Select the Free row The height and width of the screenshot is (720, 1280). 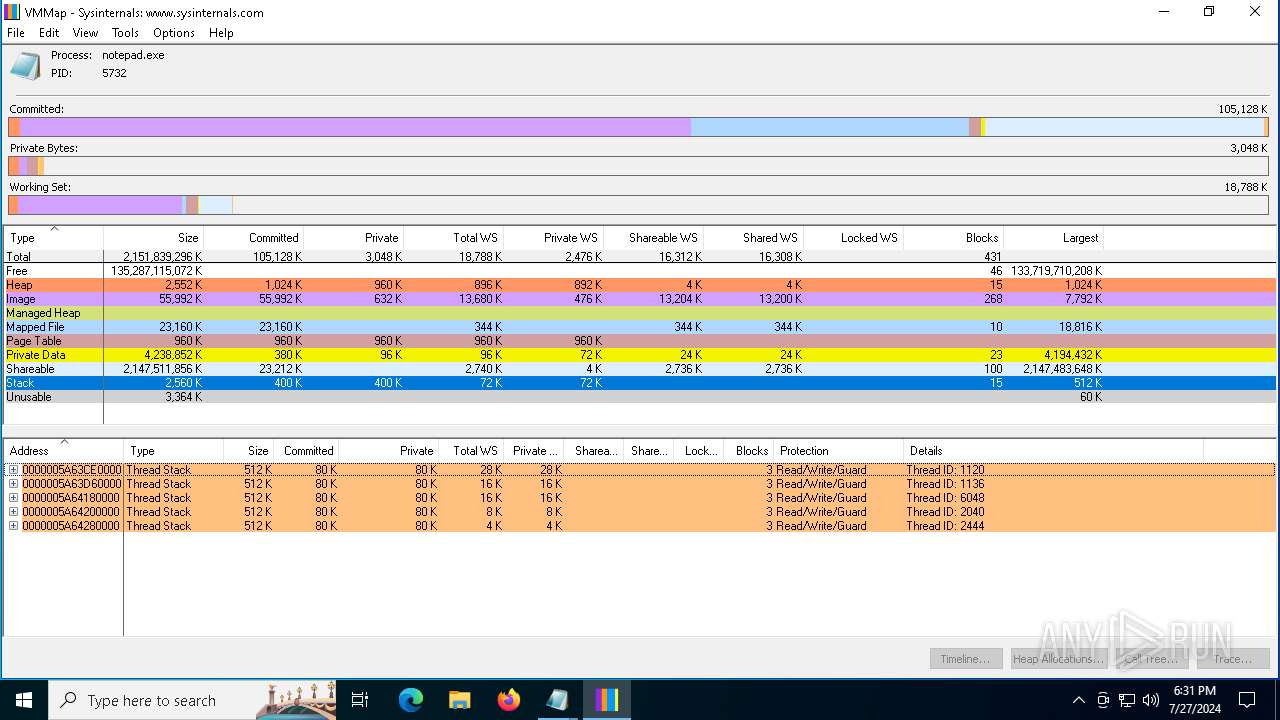pos(640,271)
